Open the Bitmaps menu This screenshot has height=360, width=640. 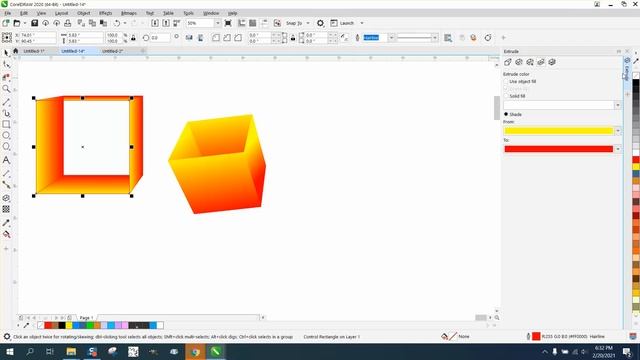coord(129,13)
